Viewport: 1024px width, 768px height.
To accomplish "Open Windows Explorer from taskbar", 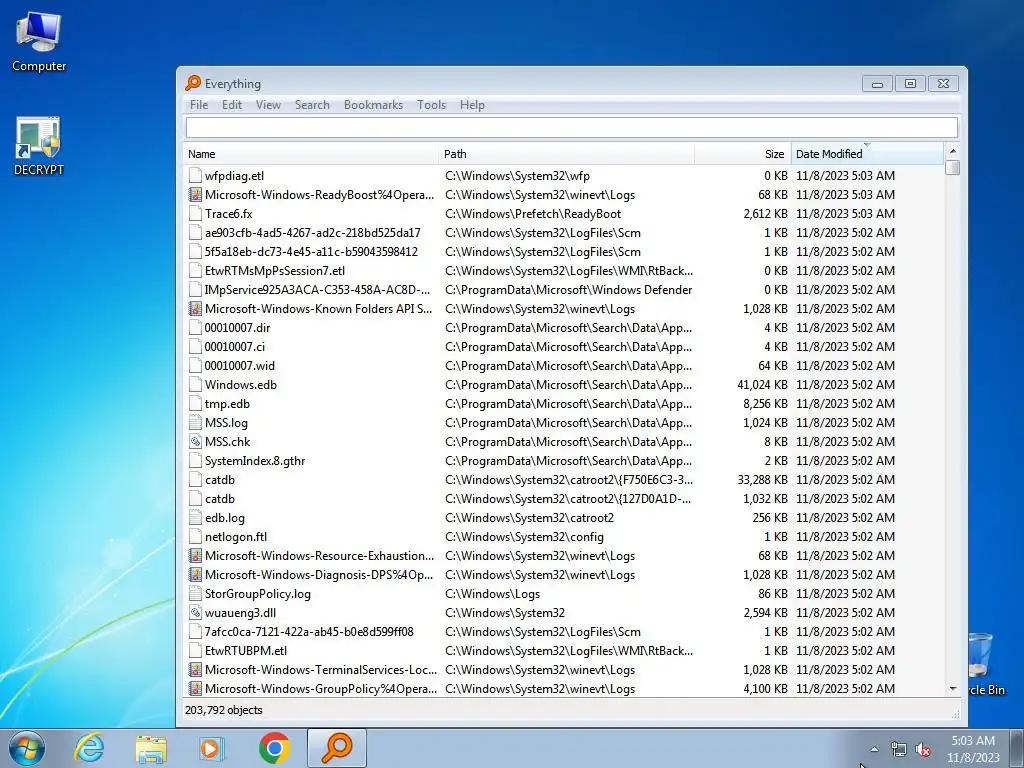I will tap(151, 748).
